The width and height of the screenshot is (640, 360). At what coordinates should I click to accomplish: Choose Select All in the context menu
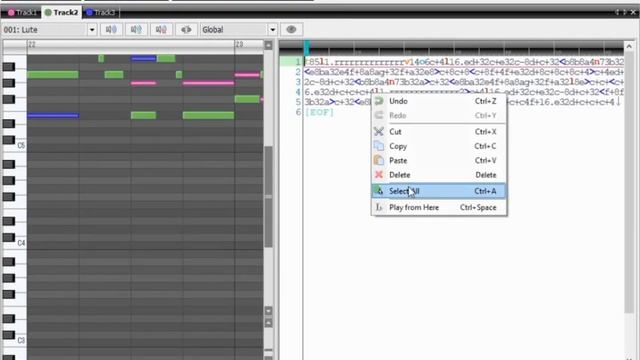439,191
